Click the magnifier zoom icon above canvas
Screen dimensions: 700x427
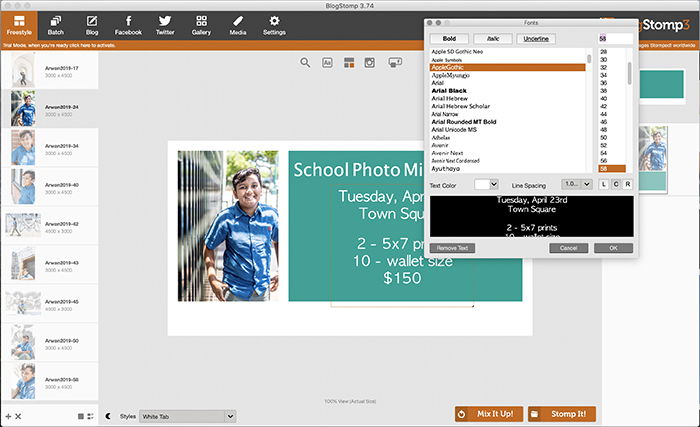(305, 63)
